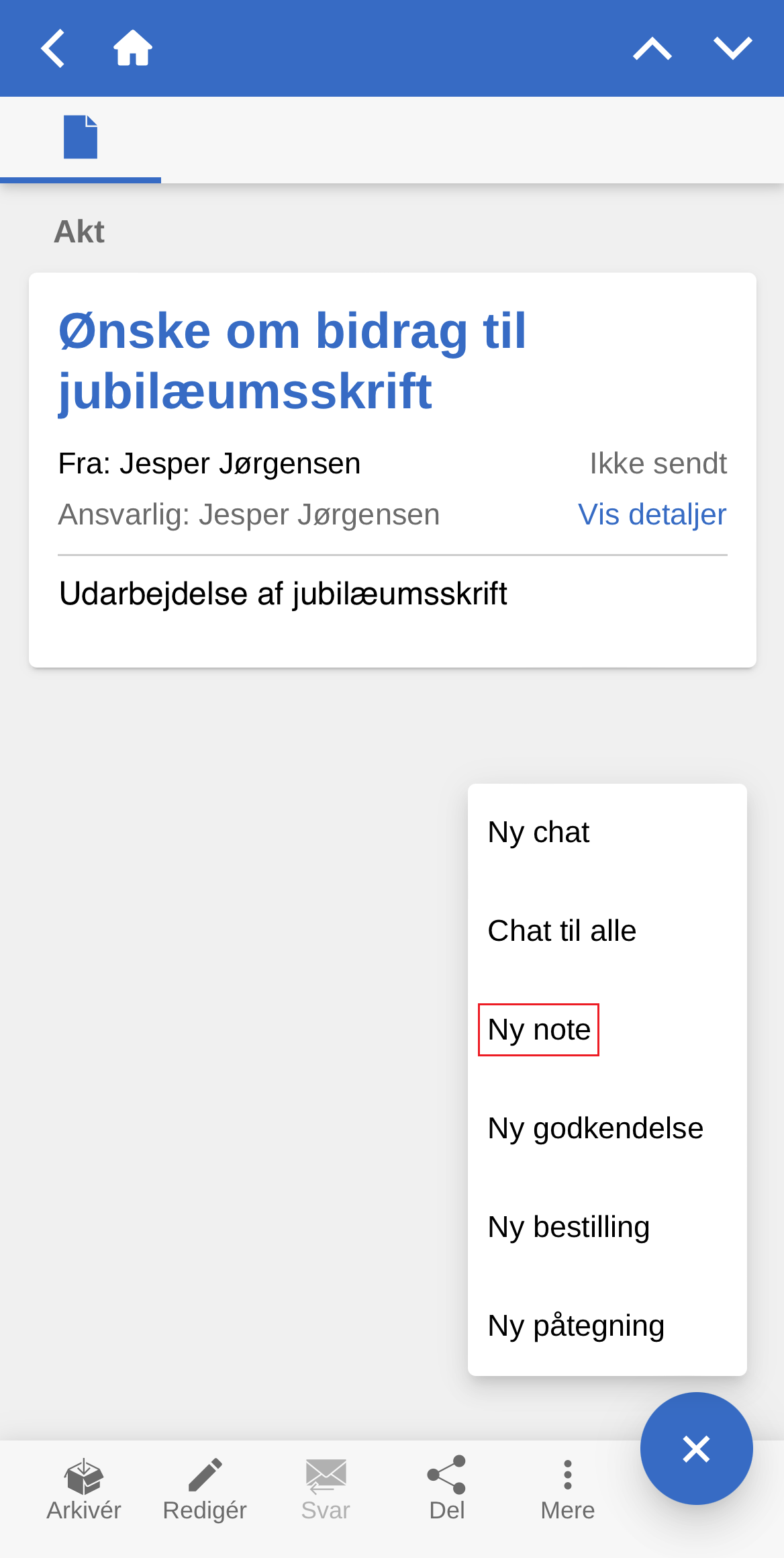The width and height of the screenshot is (784, 1558).
Task: Navigate to previous item with up chevron
Action: (652, 48)
